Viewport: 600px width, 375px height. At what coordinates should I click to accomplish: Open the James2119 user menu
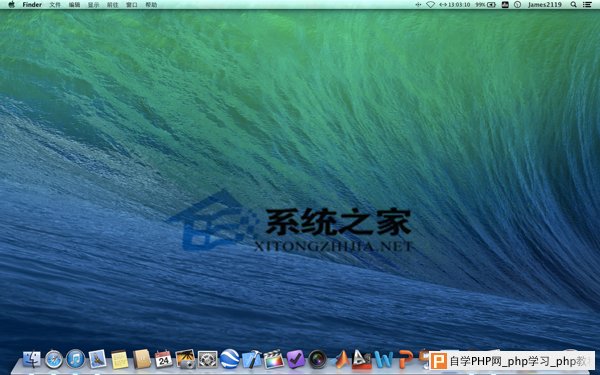(545, 5)
